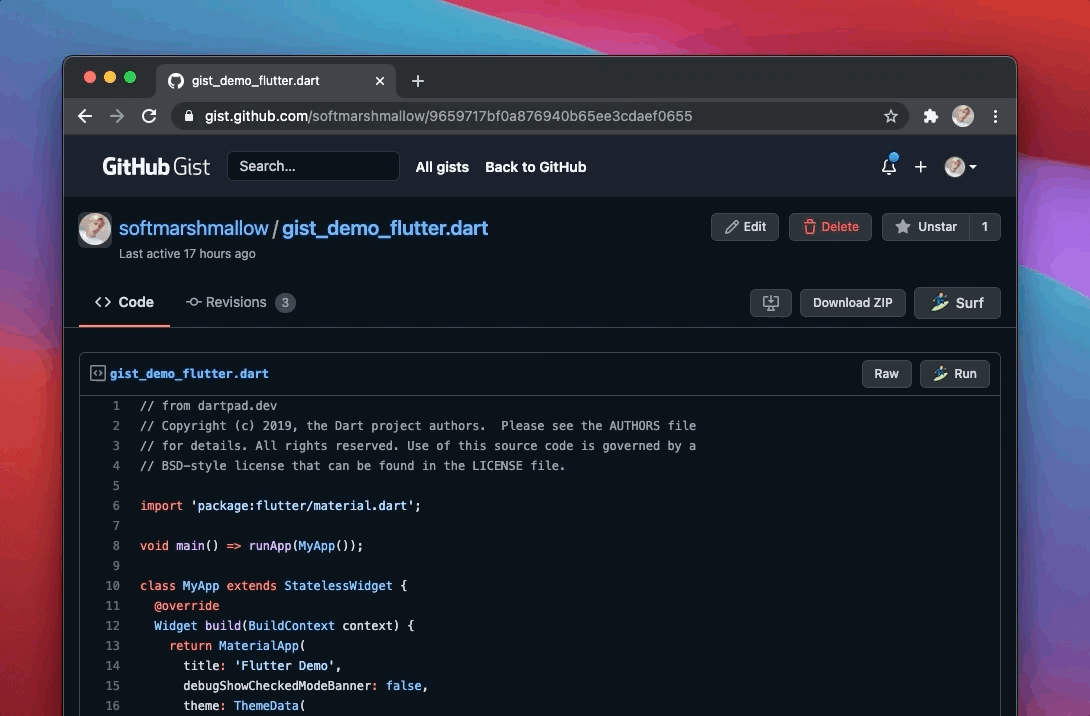Download ZIP of the gist
Viewport: 1090px width, 716px height.
pyautogui.click(x=852, y=303)
